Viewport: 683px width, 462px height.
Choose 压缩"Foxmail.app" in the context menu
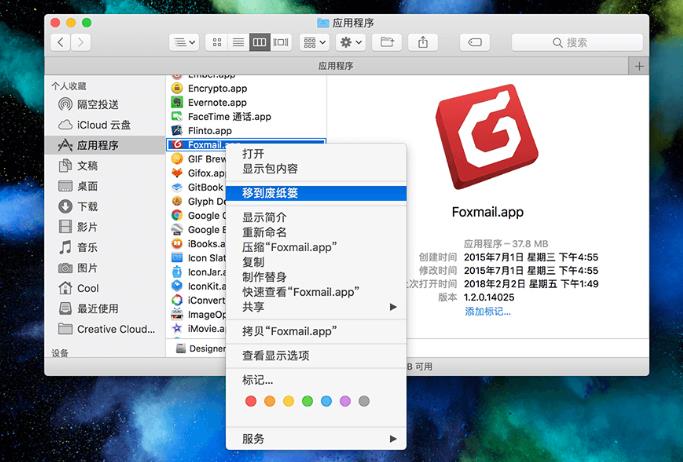click(x=316, y=247)
